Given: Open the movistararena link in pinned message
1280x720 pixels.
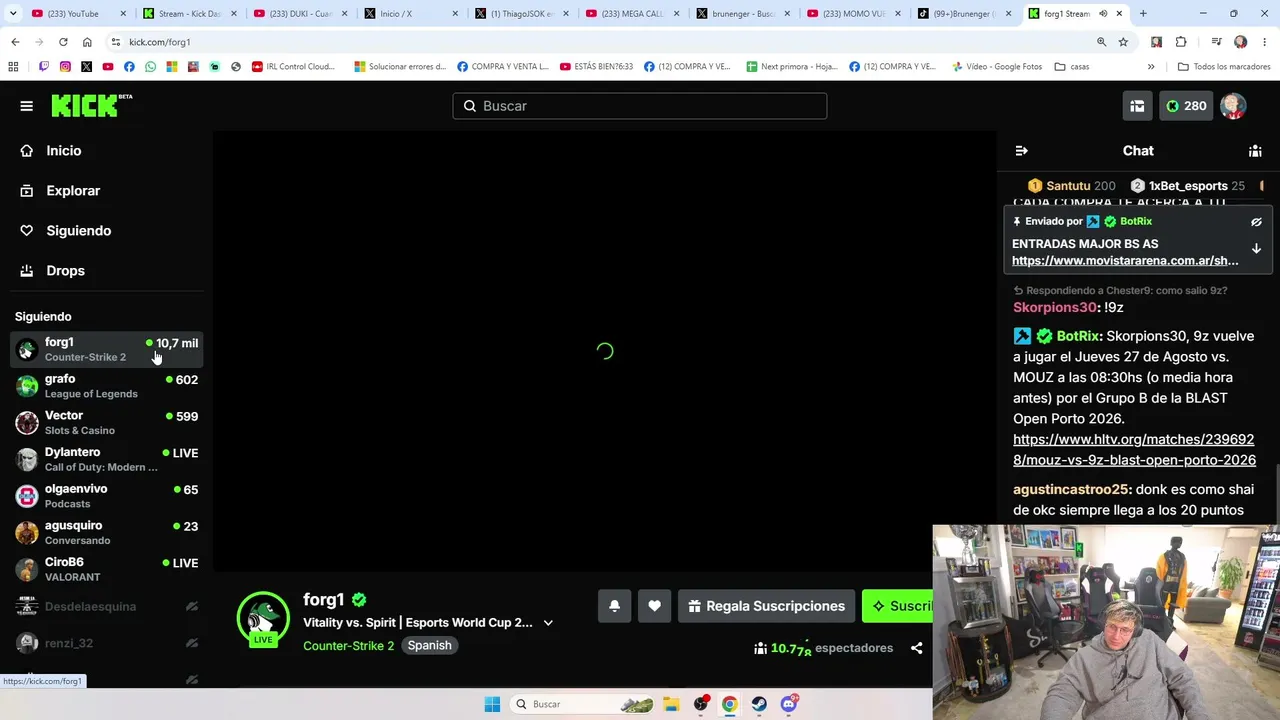Looking at the screenshot, I should pyautogui.click(x=1125, y=261).
